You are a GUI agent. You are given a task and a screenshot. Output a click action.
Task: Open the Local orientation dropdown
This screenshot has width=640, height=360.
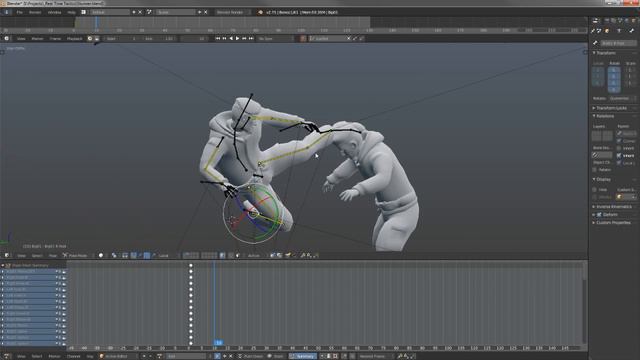coord(167,256)
